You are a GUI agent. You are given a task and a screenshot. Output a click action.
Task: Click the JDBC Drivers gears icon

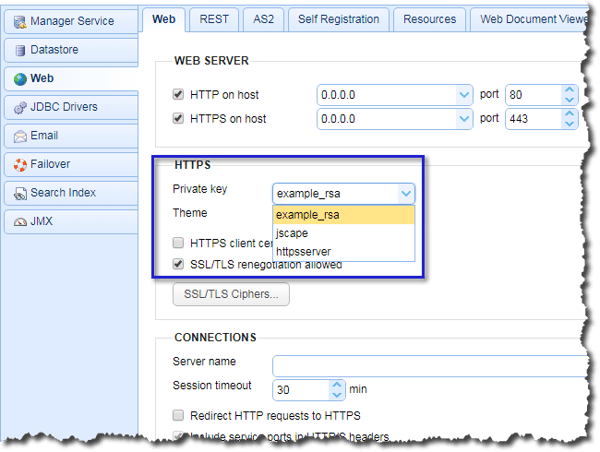coord(20,108)
